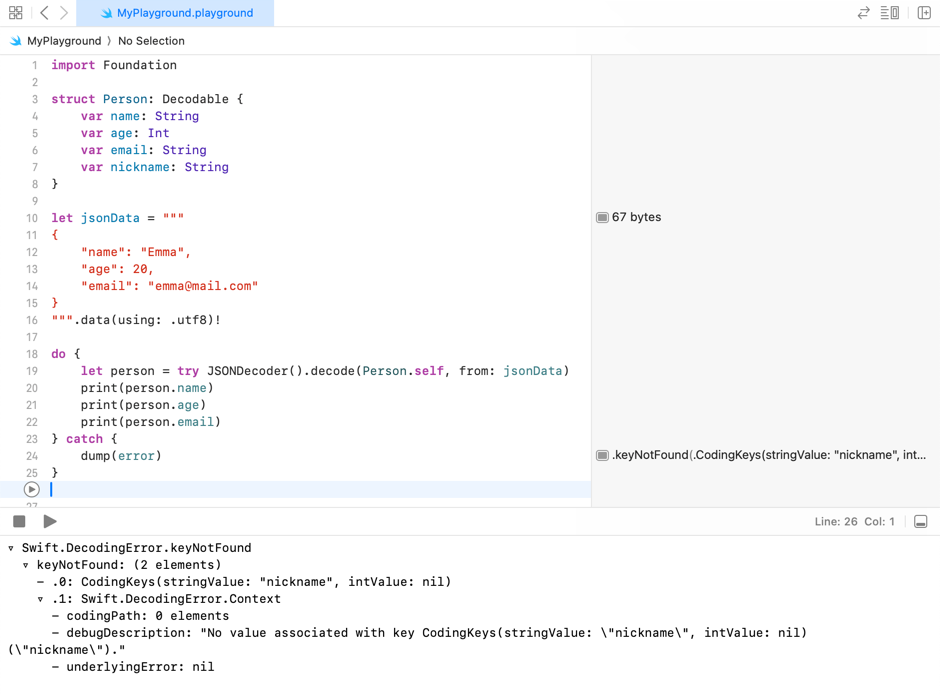This screenshot has height=694, width=940.
Task: Toggle the debug area visibility button
Action: point(921,521)
